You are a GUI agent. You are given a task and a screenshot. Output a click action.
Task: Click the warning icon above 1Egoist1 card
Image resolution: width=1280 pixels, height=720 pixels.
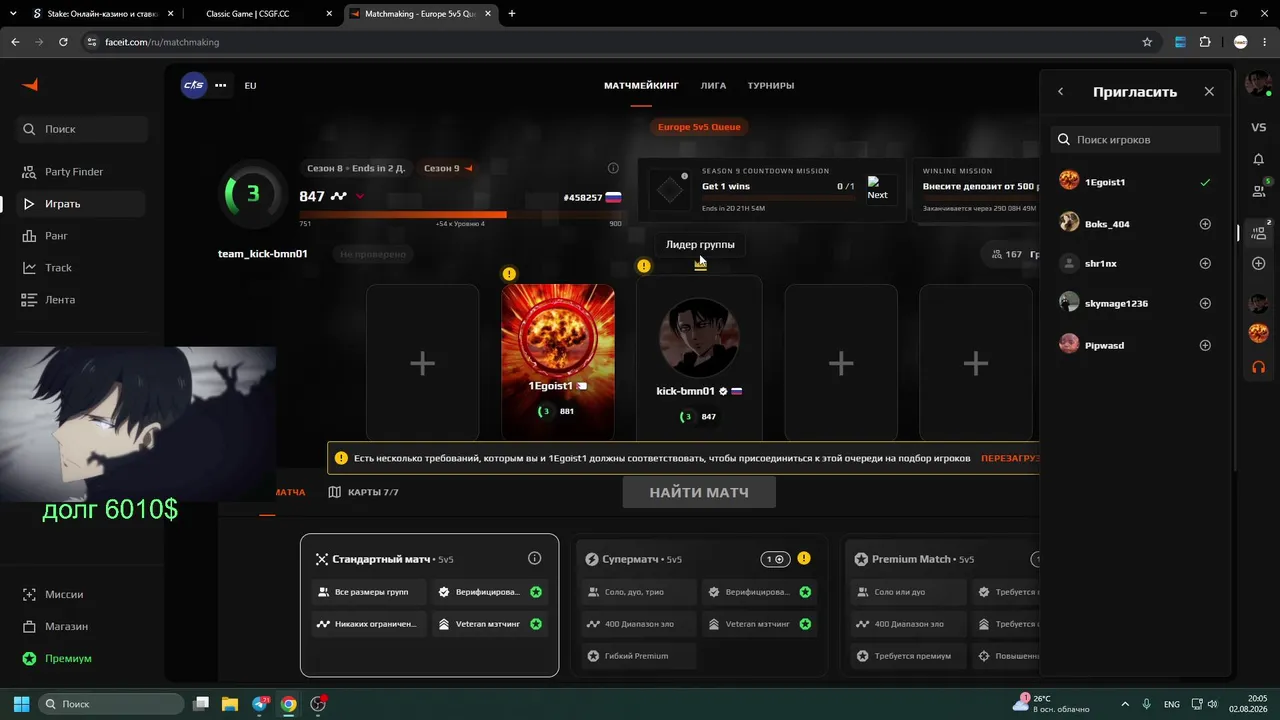click(509, 274)
